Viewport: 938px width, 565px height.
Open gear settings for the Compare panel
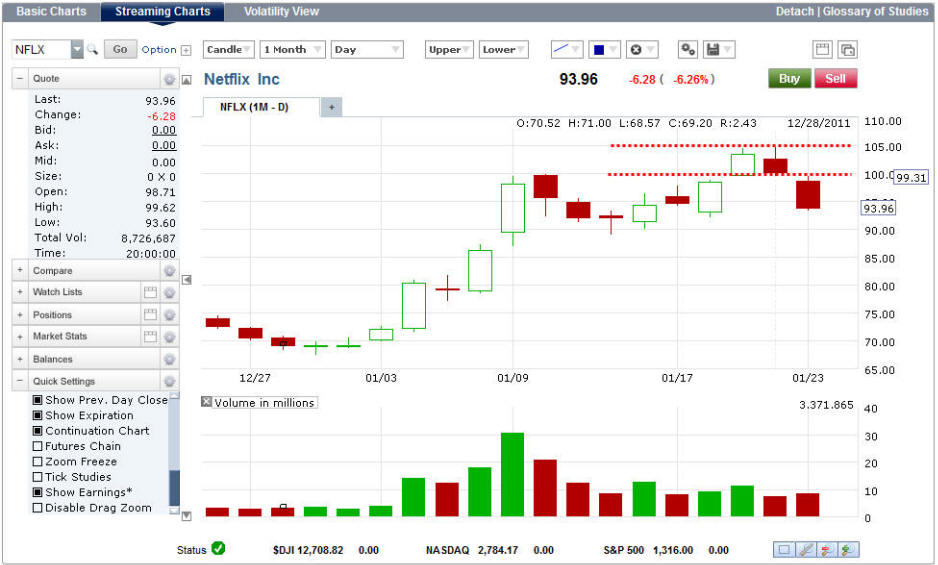[169, 271]
